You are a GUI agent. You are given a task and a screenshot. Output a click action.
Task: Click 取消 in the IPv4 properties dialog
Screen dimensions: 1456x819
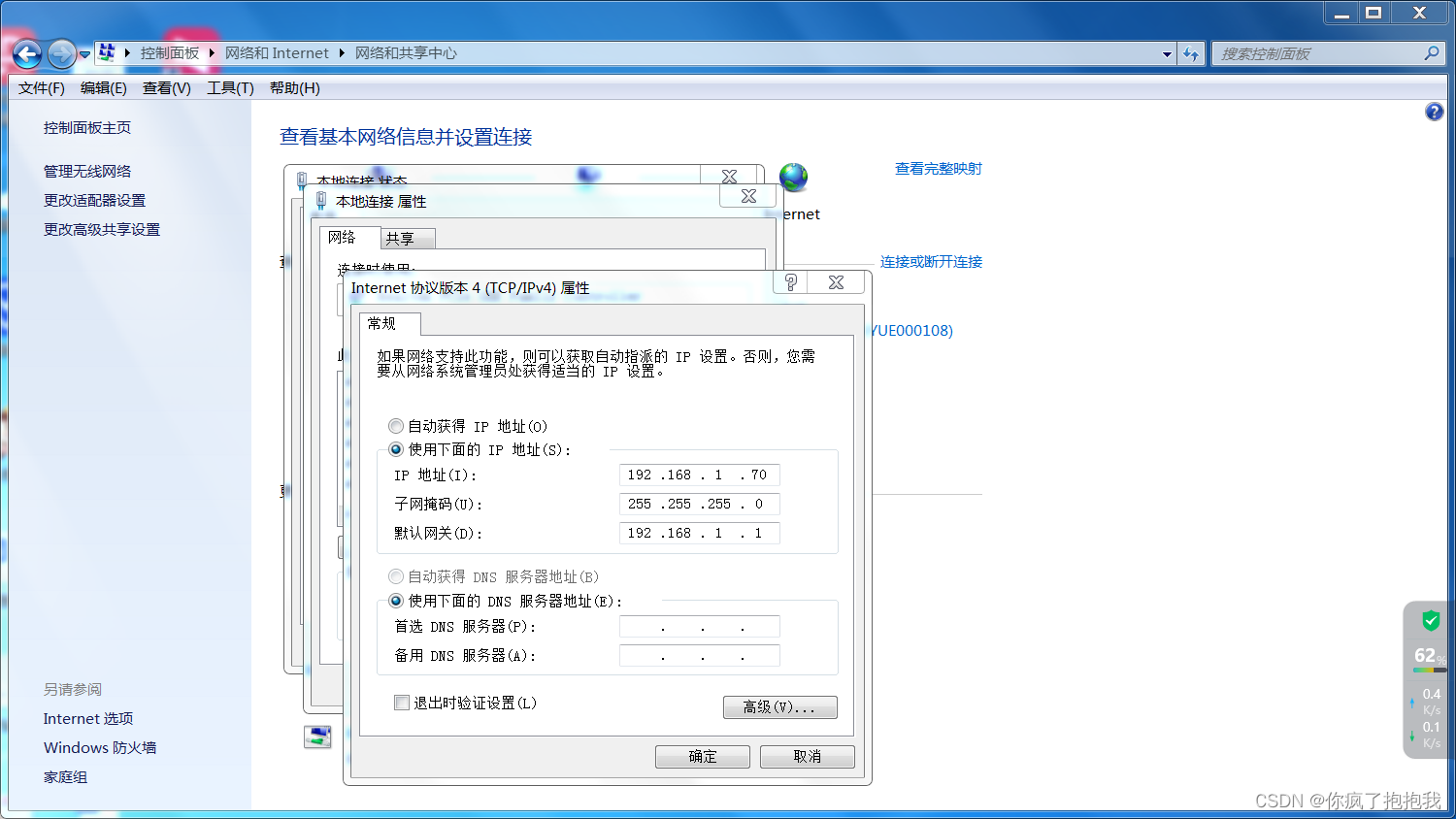(808, 757)
